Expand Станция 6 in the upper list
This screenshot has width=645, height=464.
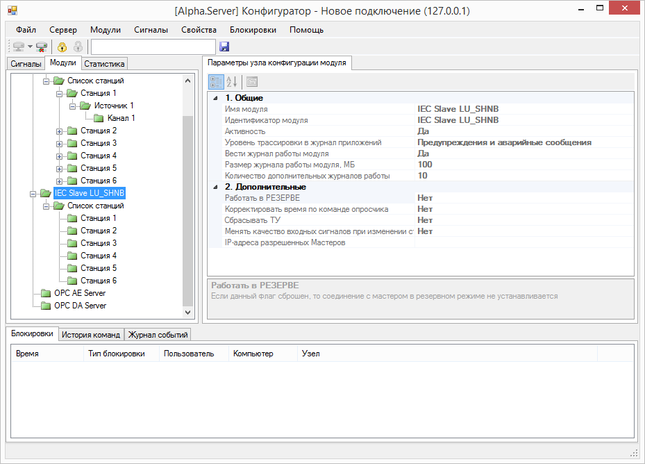pos(60,181)
